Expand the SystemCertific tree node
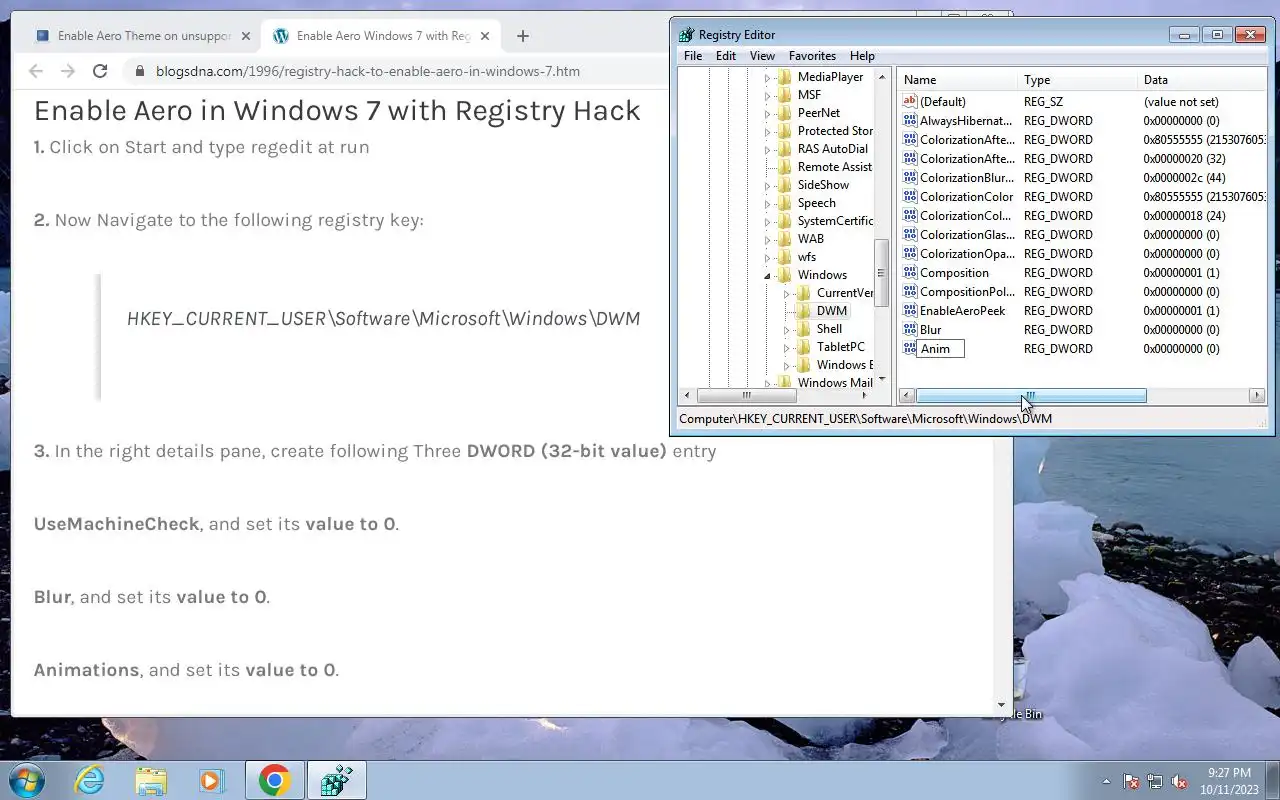The height and width of the screenshot is (800, 1280). coord(767,222)
